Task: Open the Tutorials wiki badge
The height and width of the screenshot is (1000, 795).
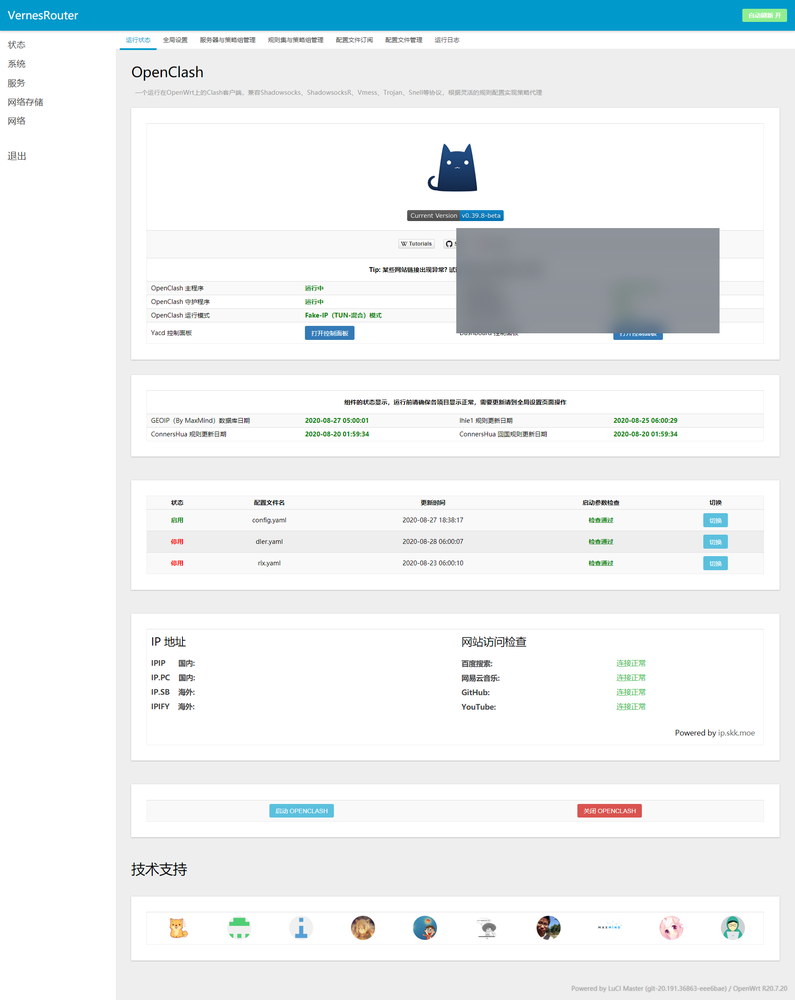Action: point(416,244)
